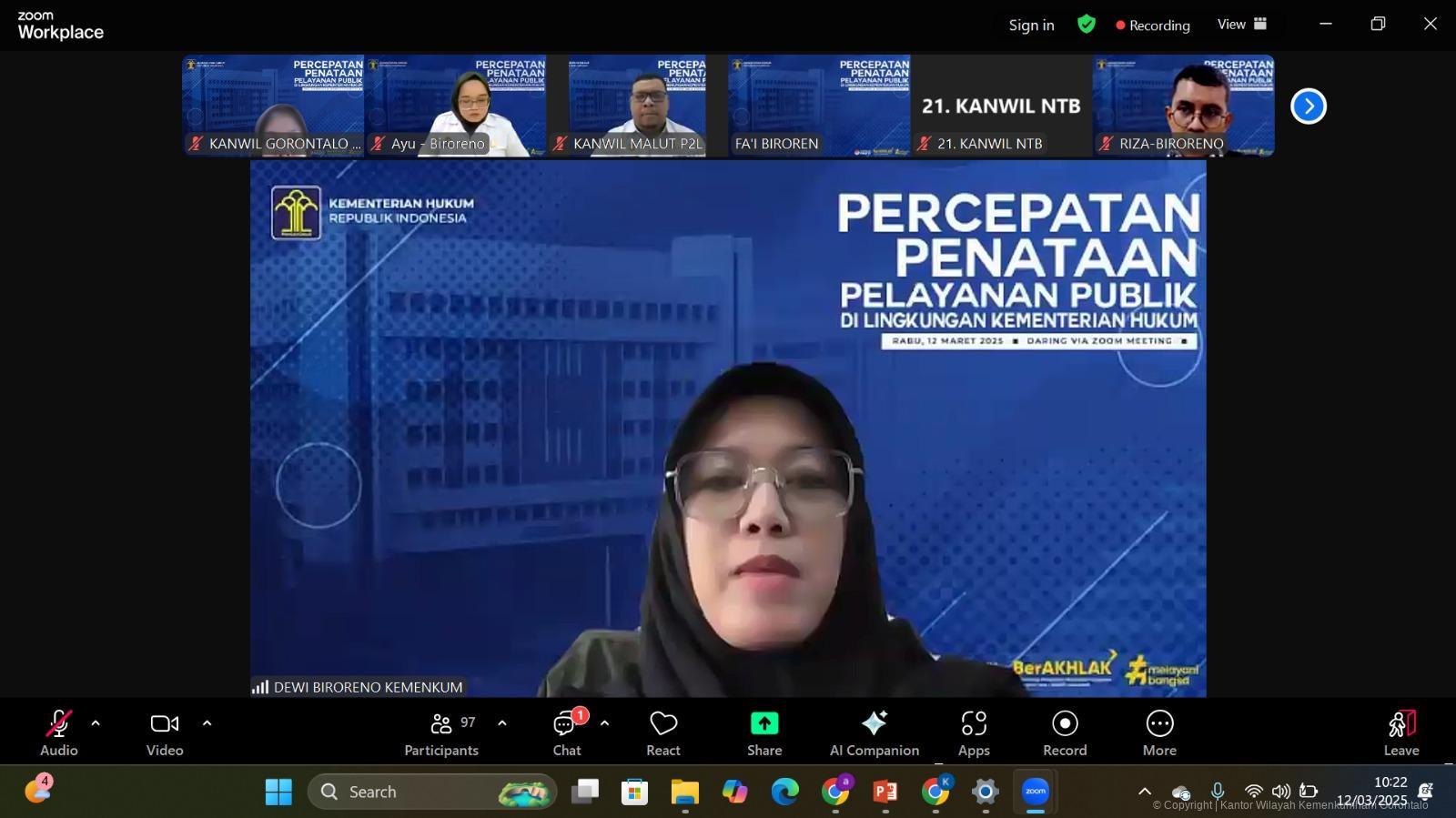This screenshot has height=818, width=1456.
Task: Expand video options arrow next to Video
Action: (207, 723)
